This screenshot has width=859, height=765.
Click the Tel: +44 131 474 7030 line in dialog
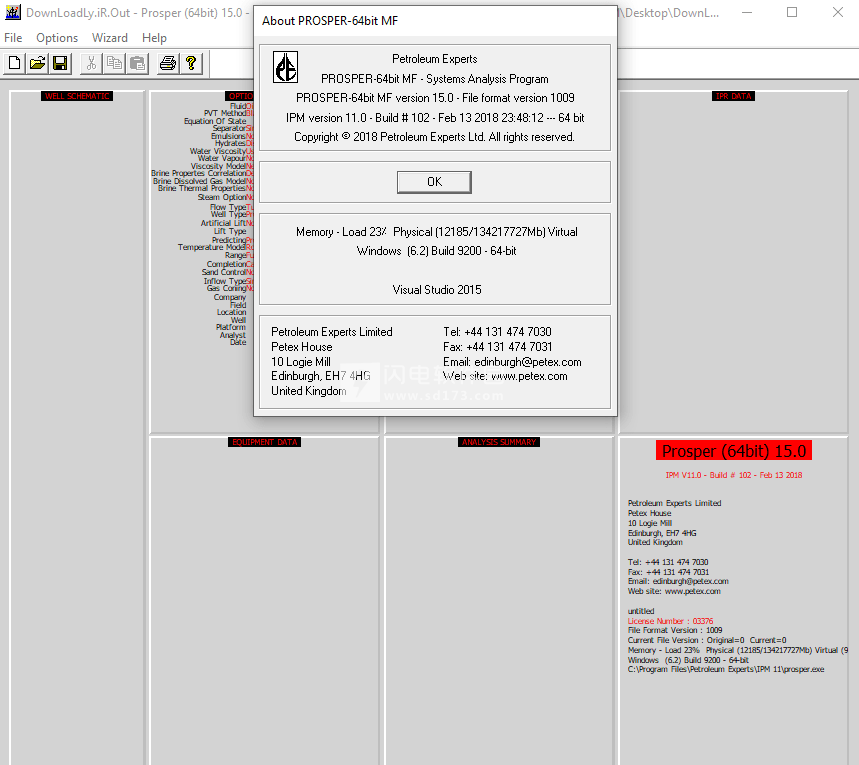(497, 332)
